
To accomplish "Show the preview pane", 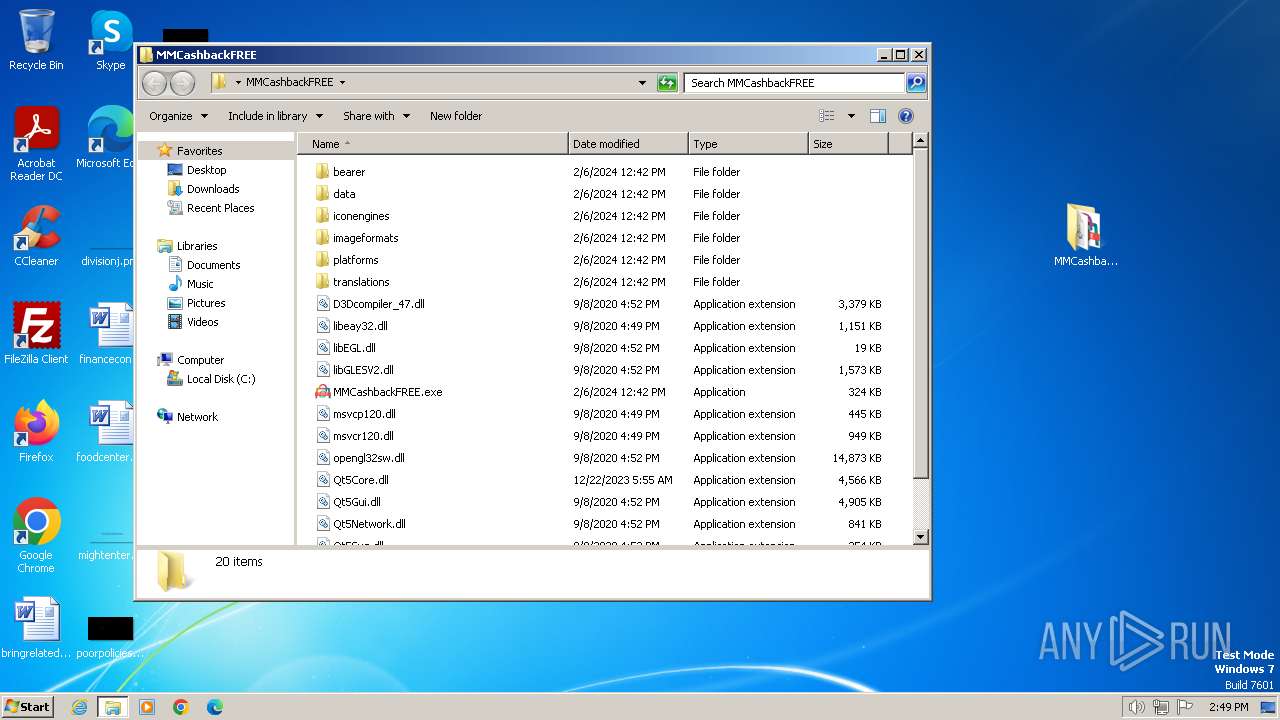I will (877, 116).
